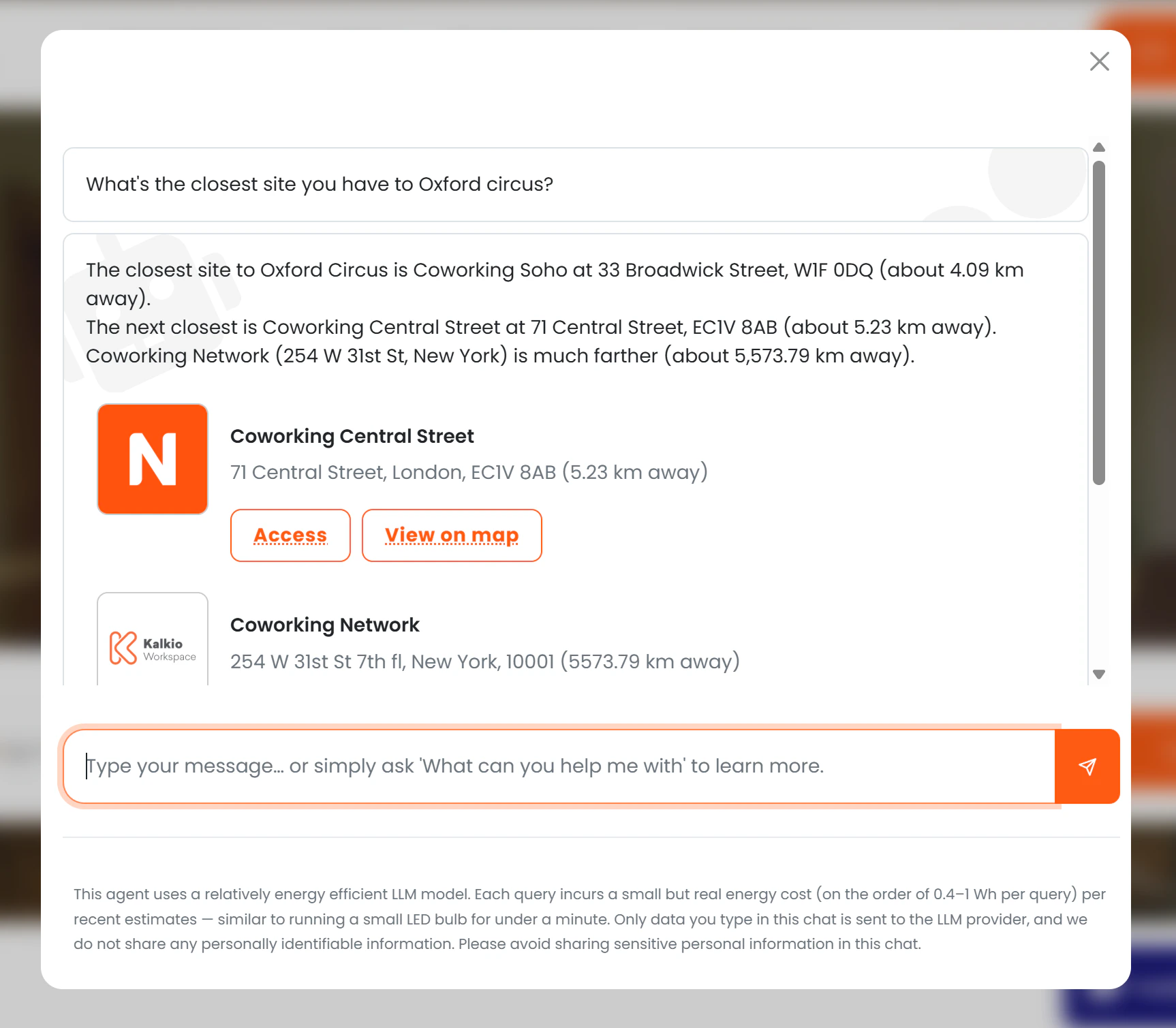Open the Access link for Coworking Central Street

coord(290,535)
